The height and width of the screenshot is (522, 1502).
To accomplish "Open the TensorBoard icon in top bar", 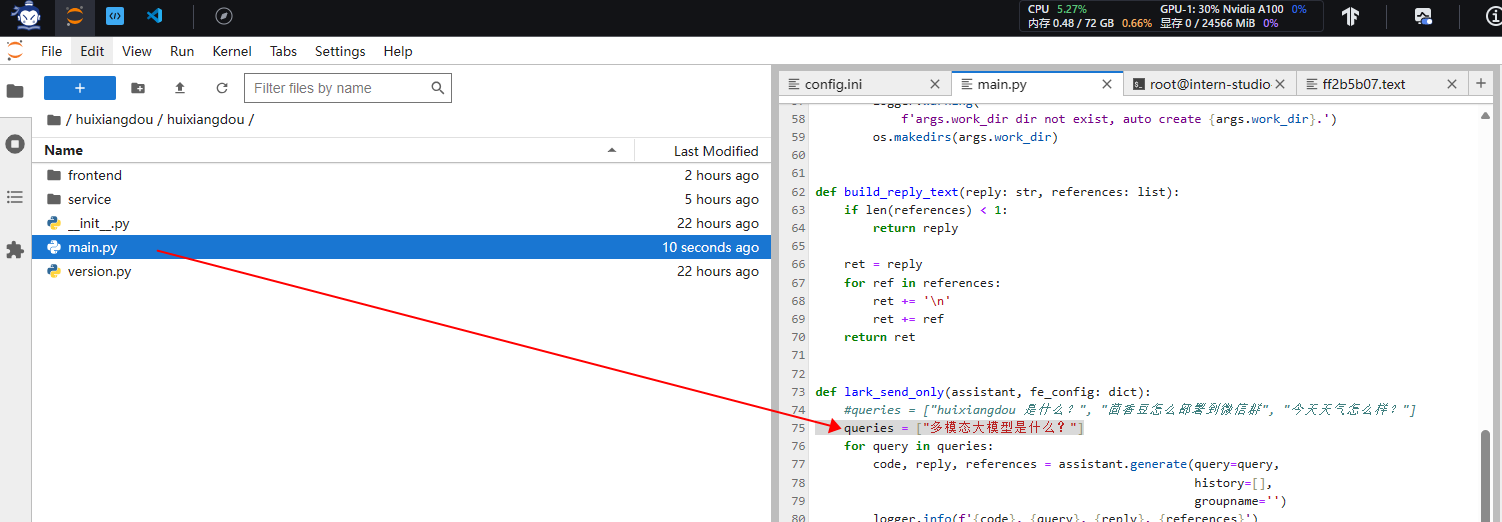I will [x=1351, y=16].
